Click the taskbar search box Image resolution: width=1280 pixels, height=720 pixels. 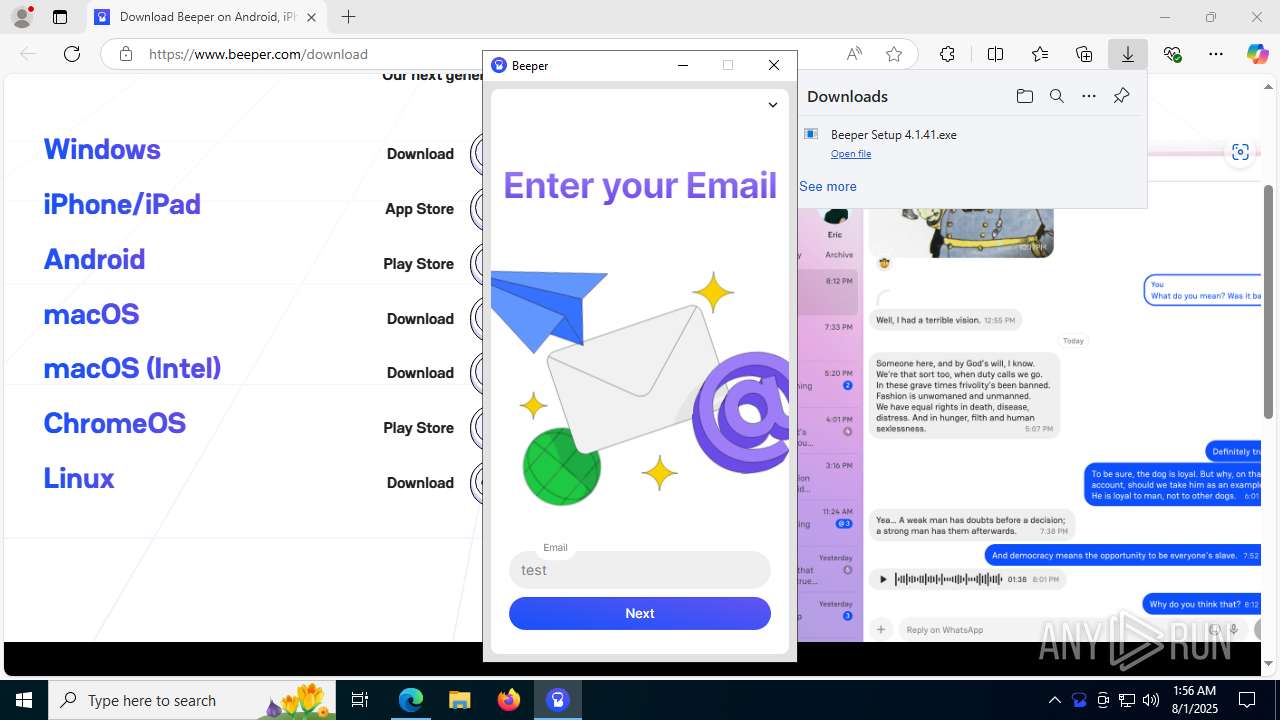(x=192, y=700)
